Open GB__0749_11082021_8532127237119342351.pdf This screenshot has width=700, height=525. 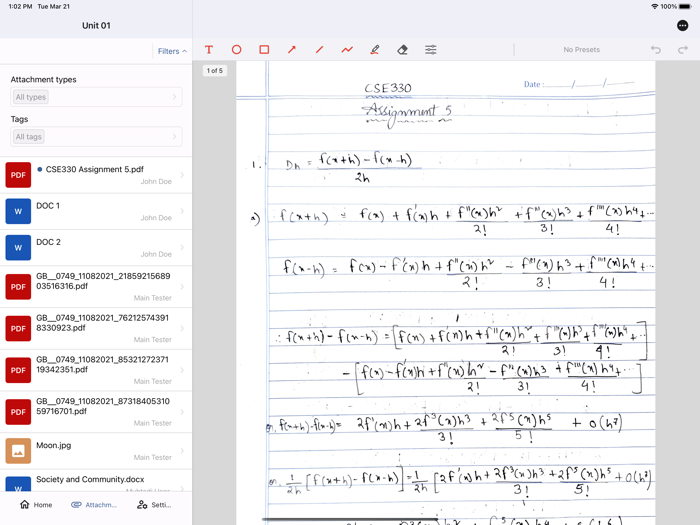pos(96,370)
